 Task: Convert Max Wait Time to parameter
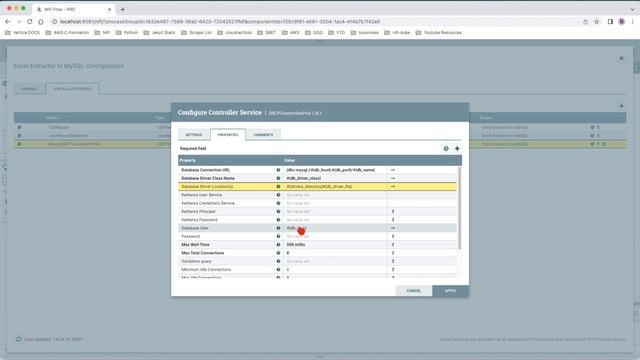(393, 244)
